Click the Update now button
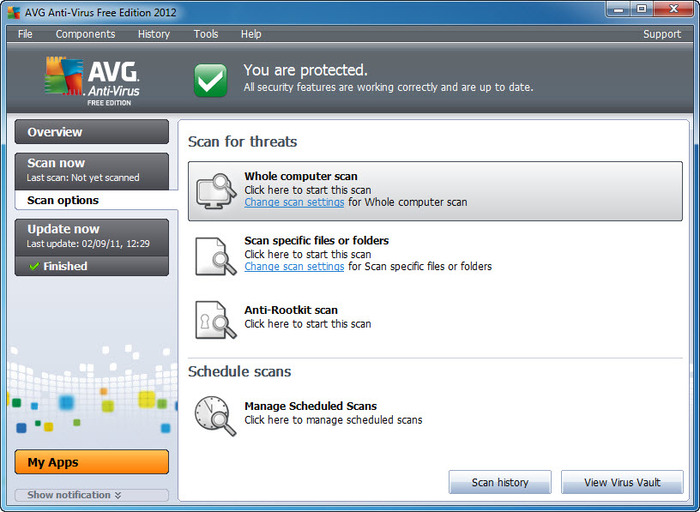The height and width of the screenshot is (512, 700). 92,237
